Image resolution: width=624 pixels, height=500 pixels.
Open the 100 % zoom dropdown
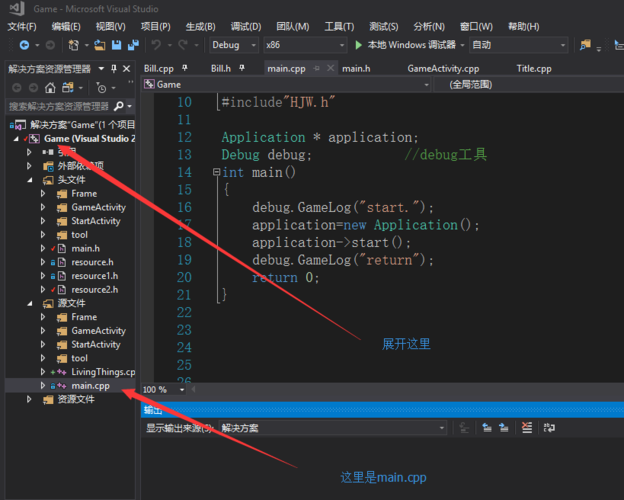coord(164,389)
